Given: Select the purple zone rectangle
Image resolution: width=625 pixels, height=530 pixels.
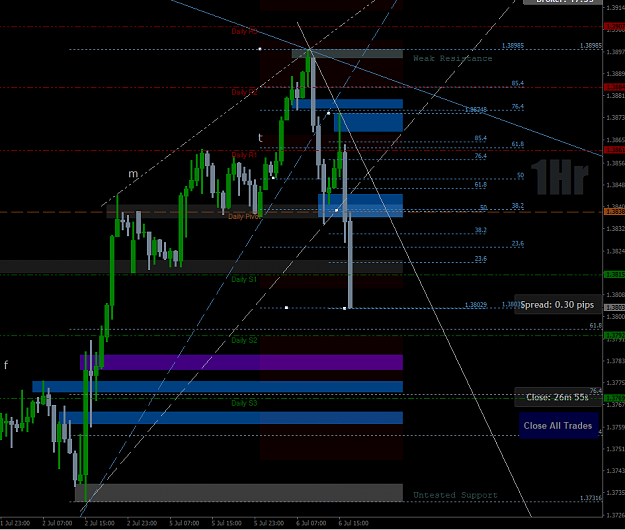Looking at the screenshot, I should point(241,362).
